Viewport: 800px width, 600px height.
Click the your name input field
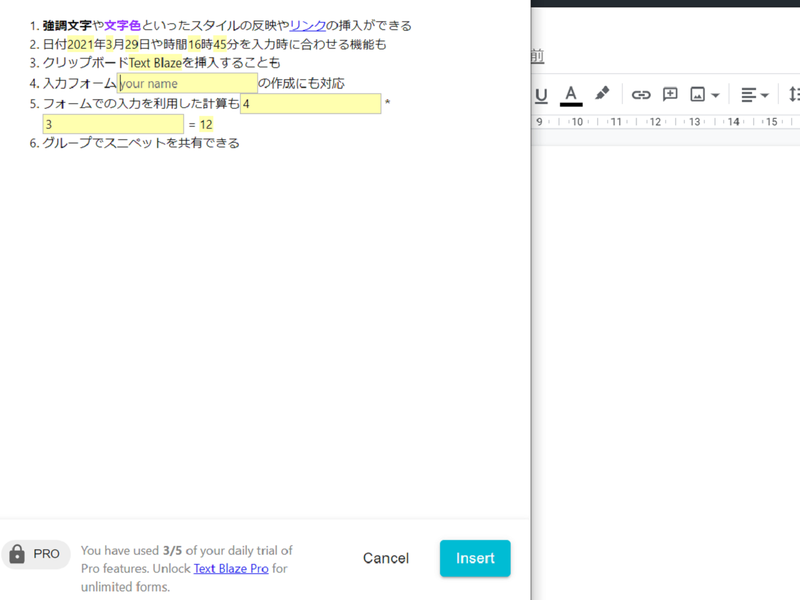[186, 83]
